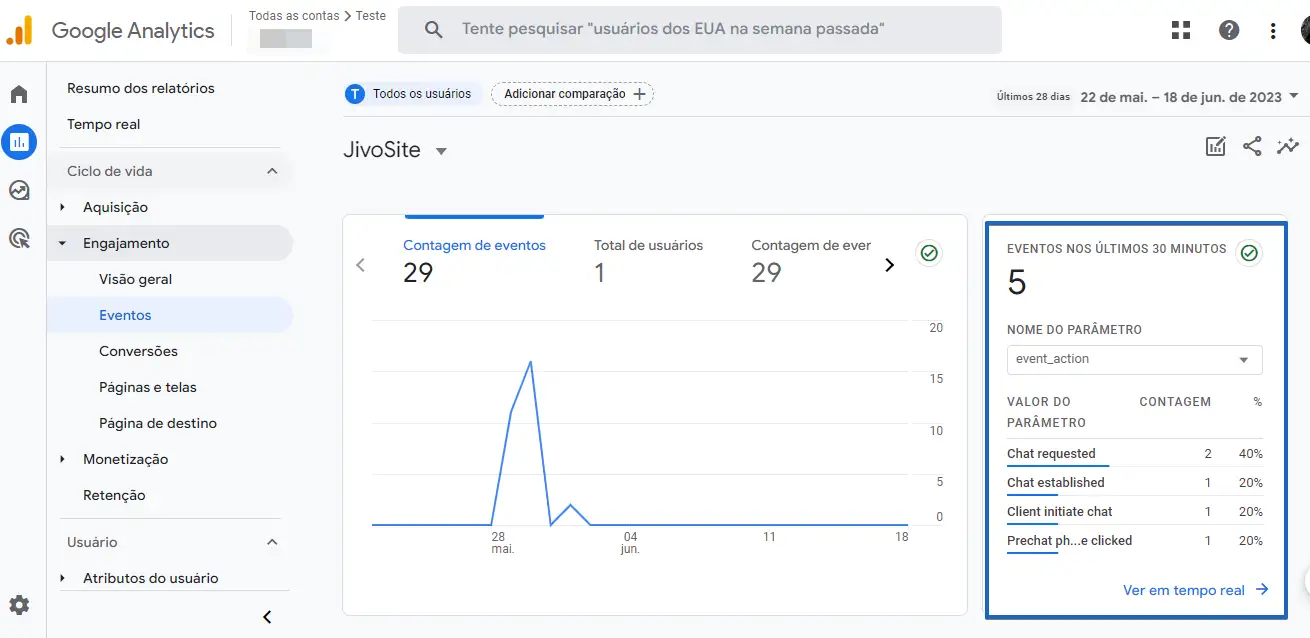Click the green check on realtime card
This screenshot has width=1310, height=638.
pyautogui.click(x=1248, y=253)
